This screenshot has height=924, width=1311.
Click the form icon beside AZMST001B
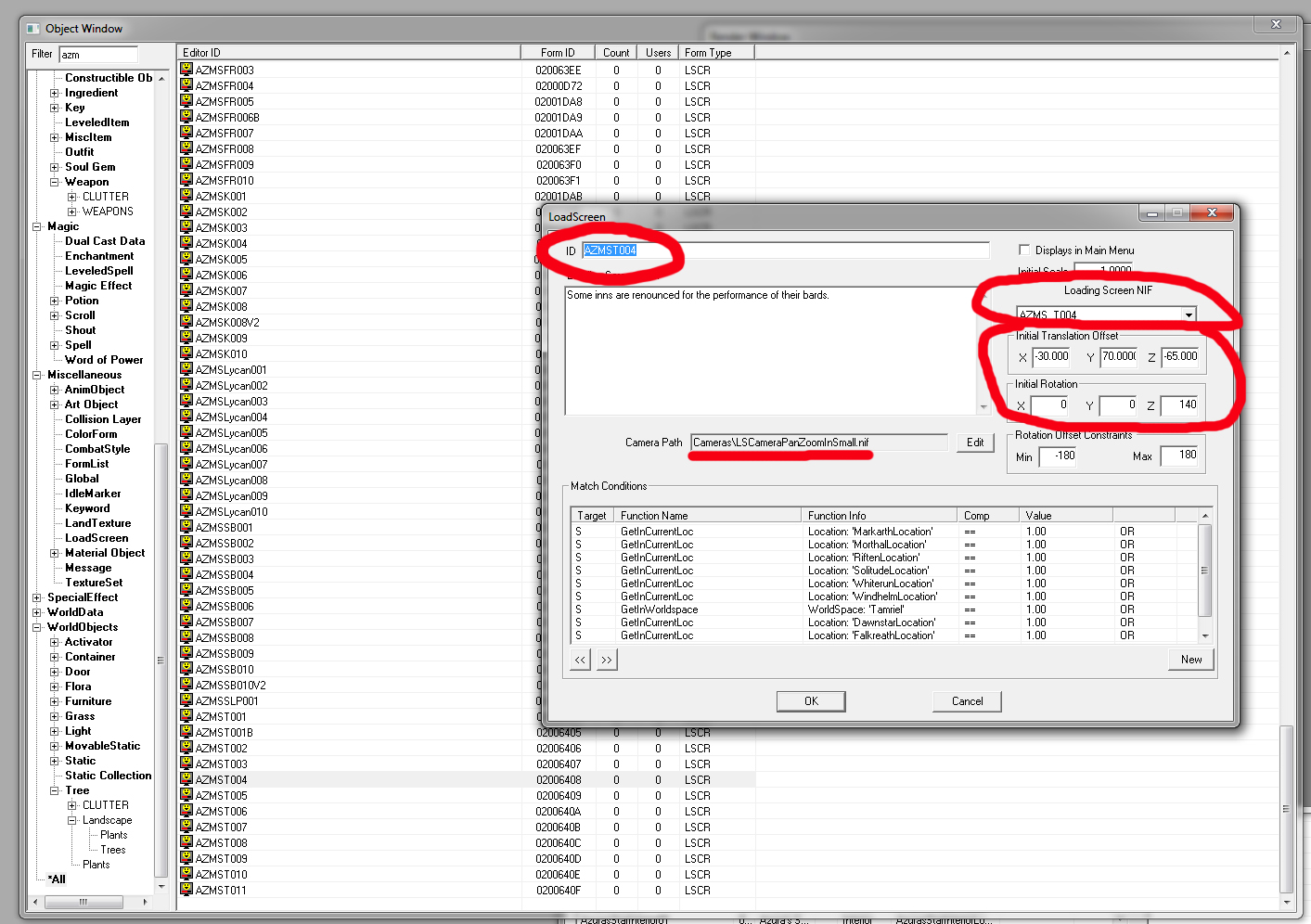pyautogui.click(x=186, y=732)
